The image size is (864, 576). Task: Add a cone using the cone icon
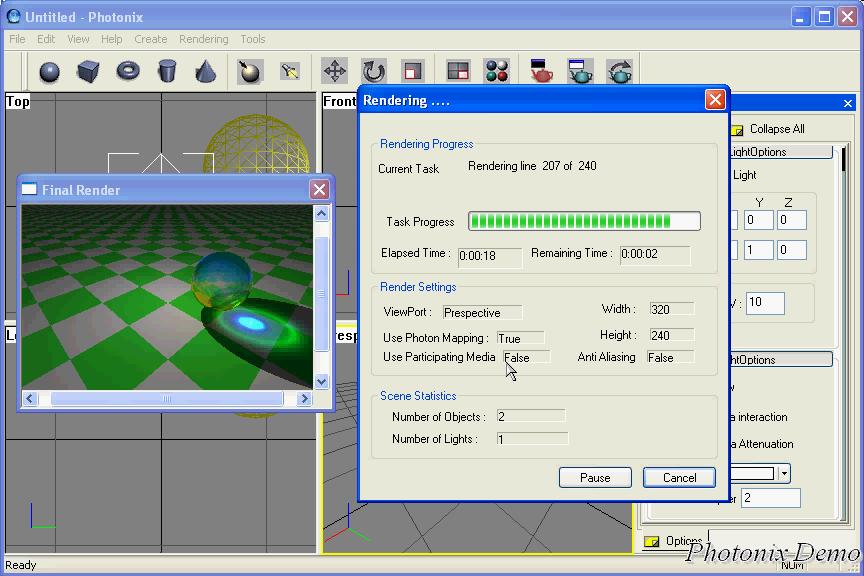205,71
